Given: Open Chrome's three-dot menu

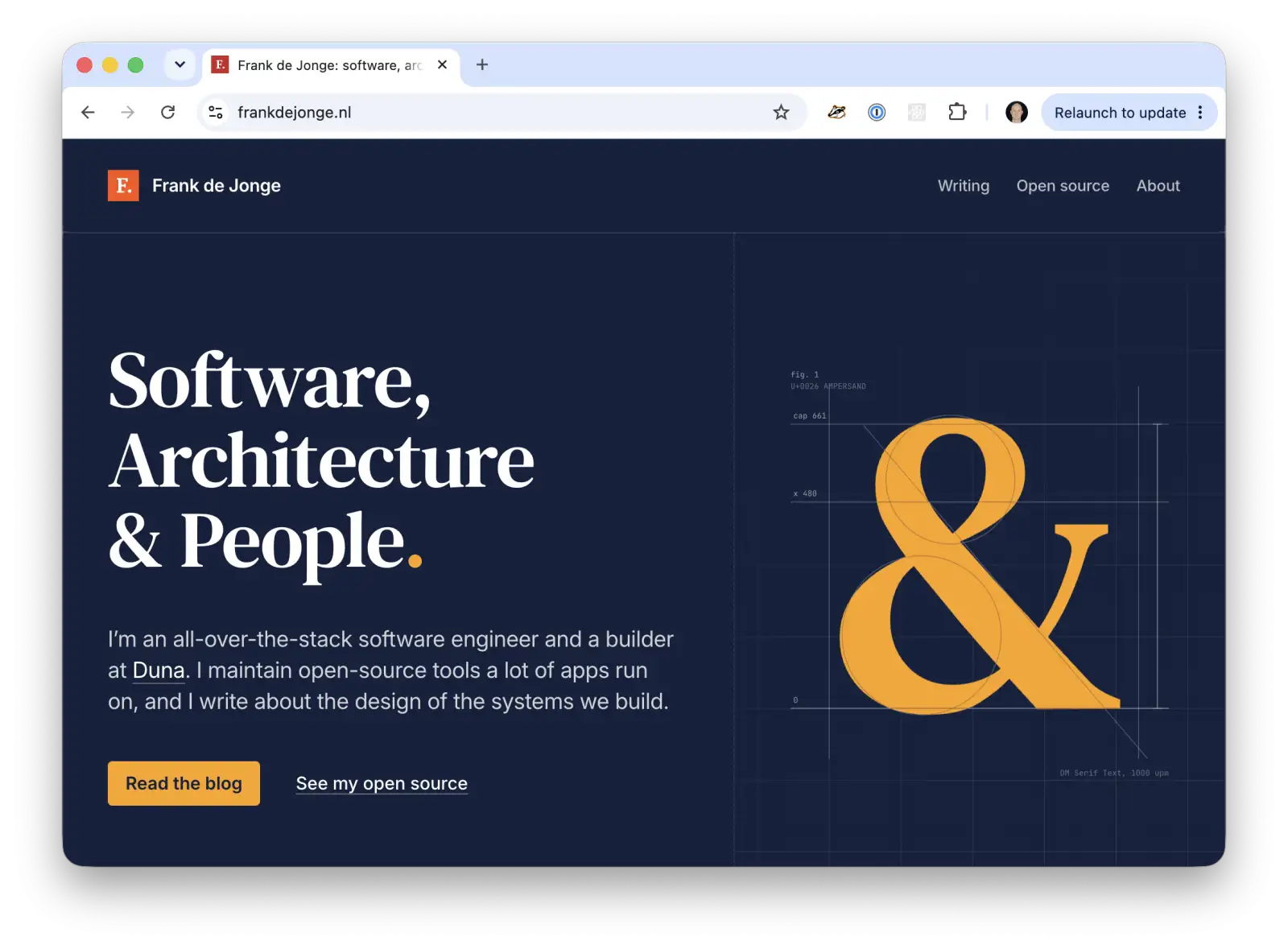Looking at the screenshot, I should pos(1200,113).
